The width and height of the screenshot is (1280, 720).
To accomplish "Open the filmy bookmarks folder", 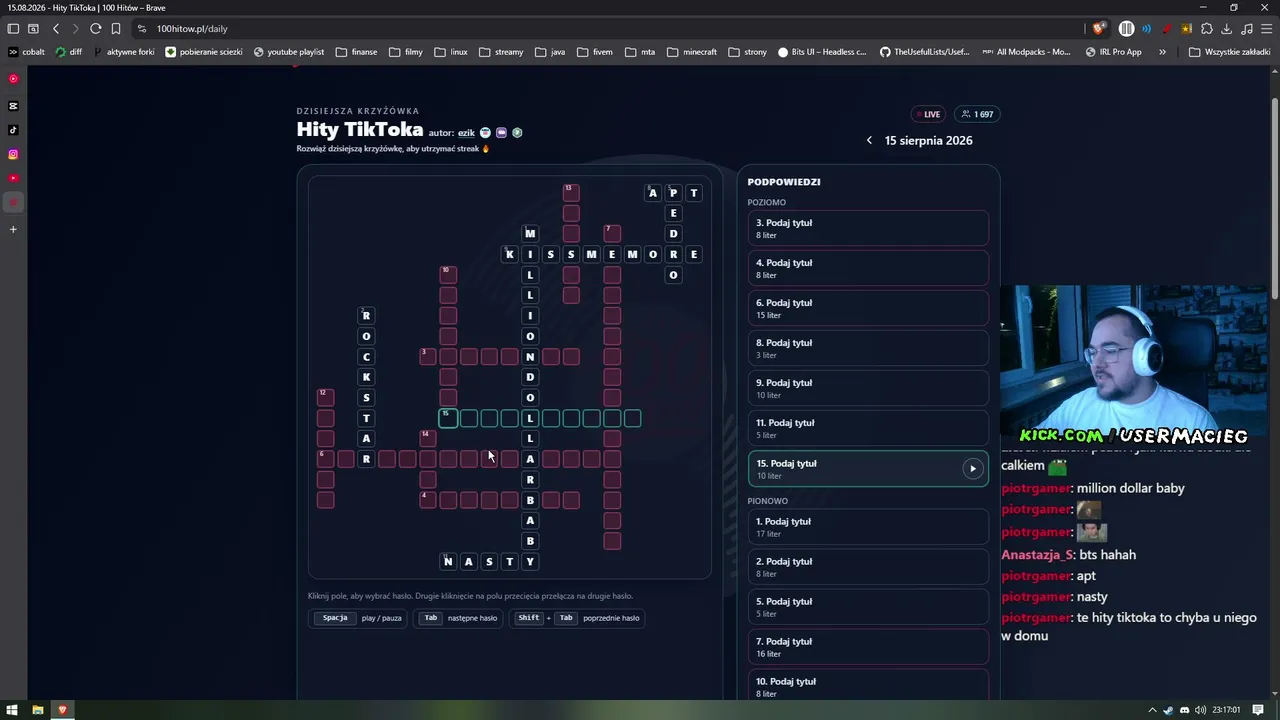I will 406,52.
